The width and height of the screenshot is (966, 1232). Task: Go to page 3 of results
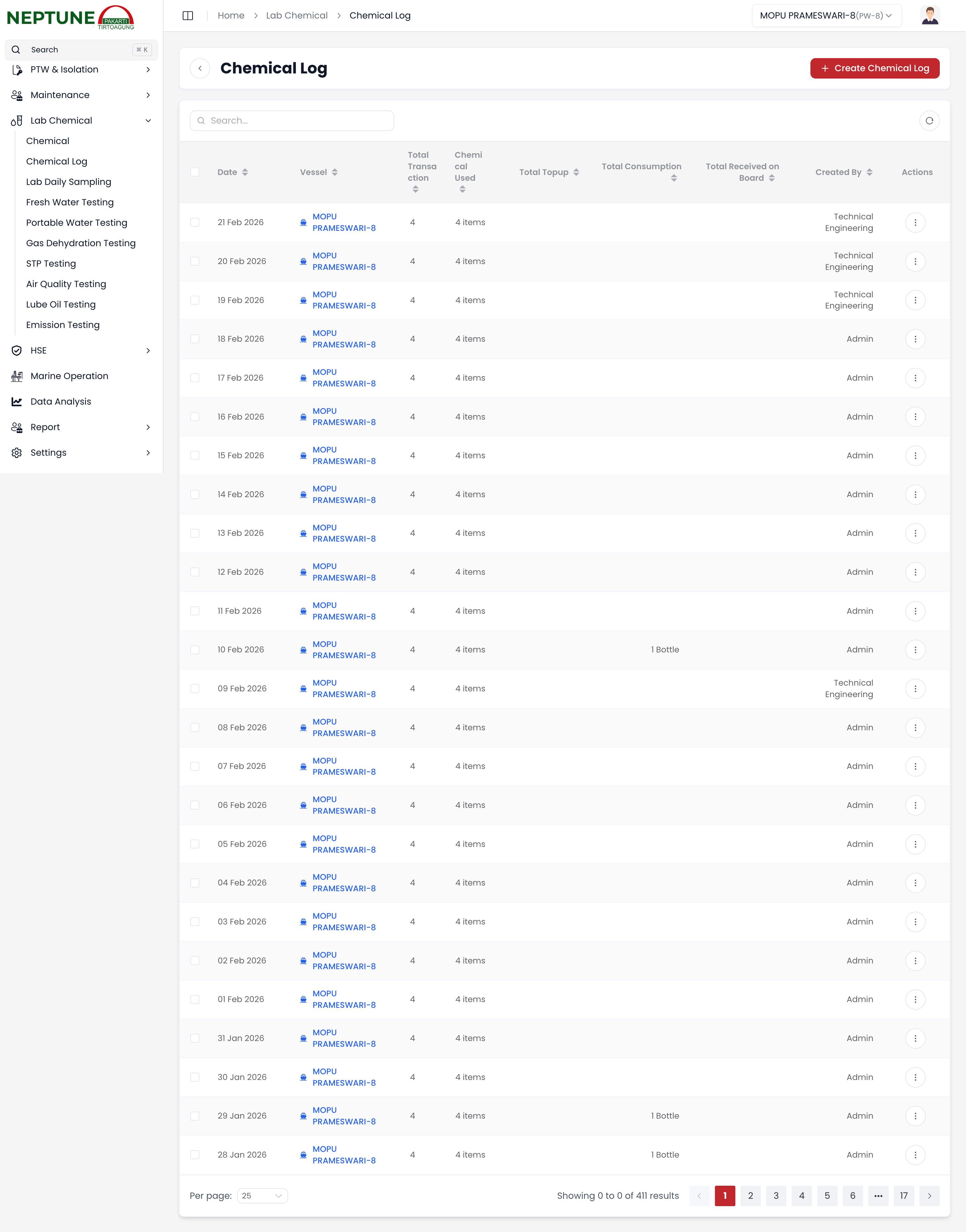(x=776, y=1195)
